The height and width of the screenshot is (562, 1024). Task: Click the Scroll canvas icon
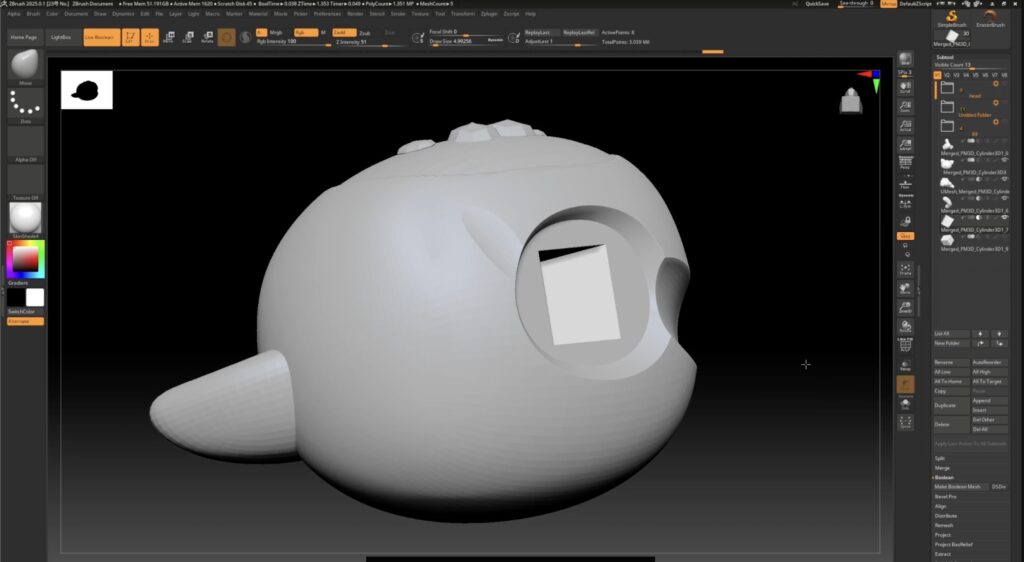tap(904, 87)
